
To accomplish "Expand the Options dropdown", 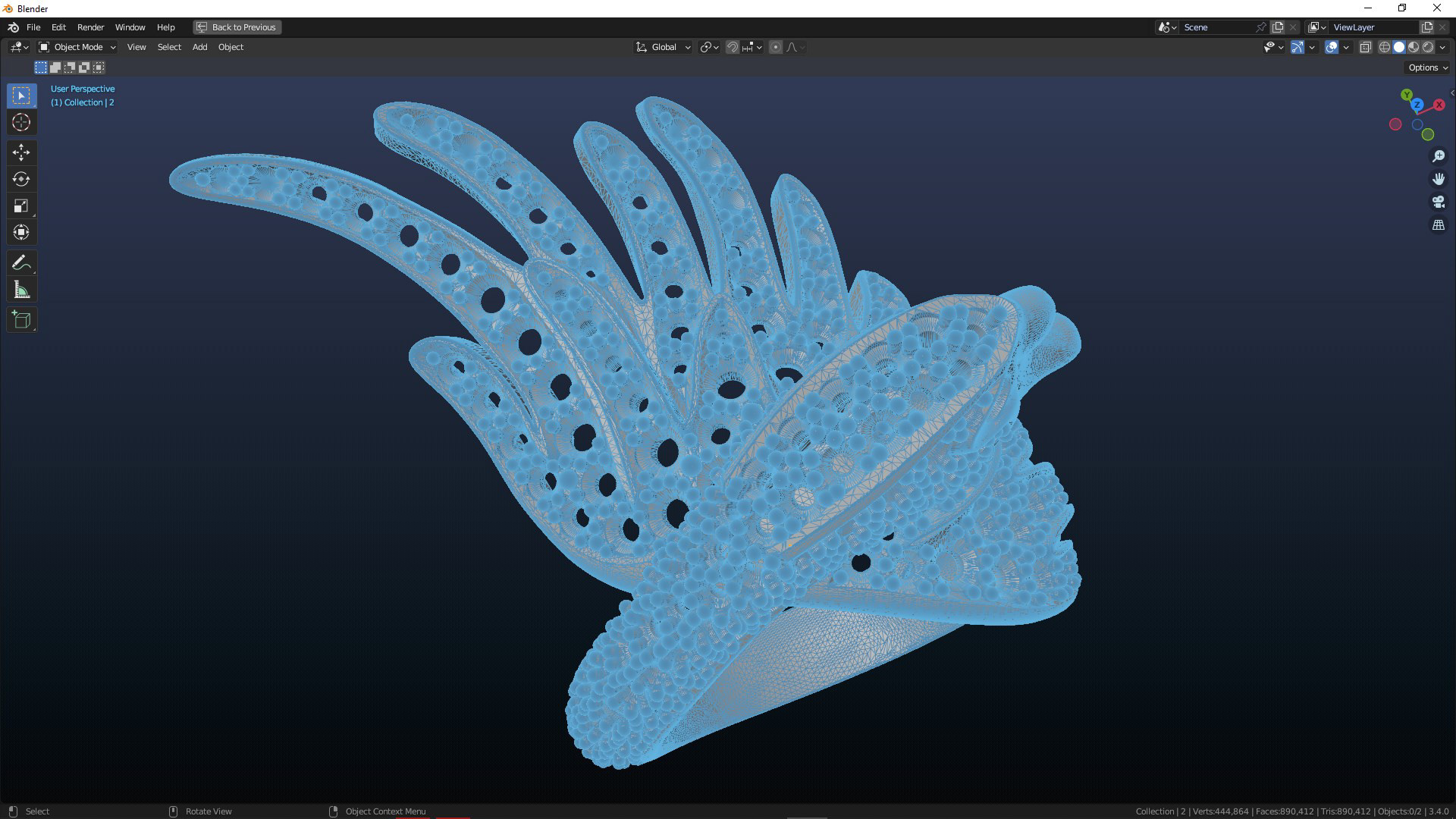I will [1427, 67].
